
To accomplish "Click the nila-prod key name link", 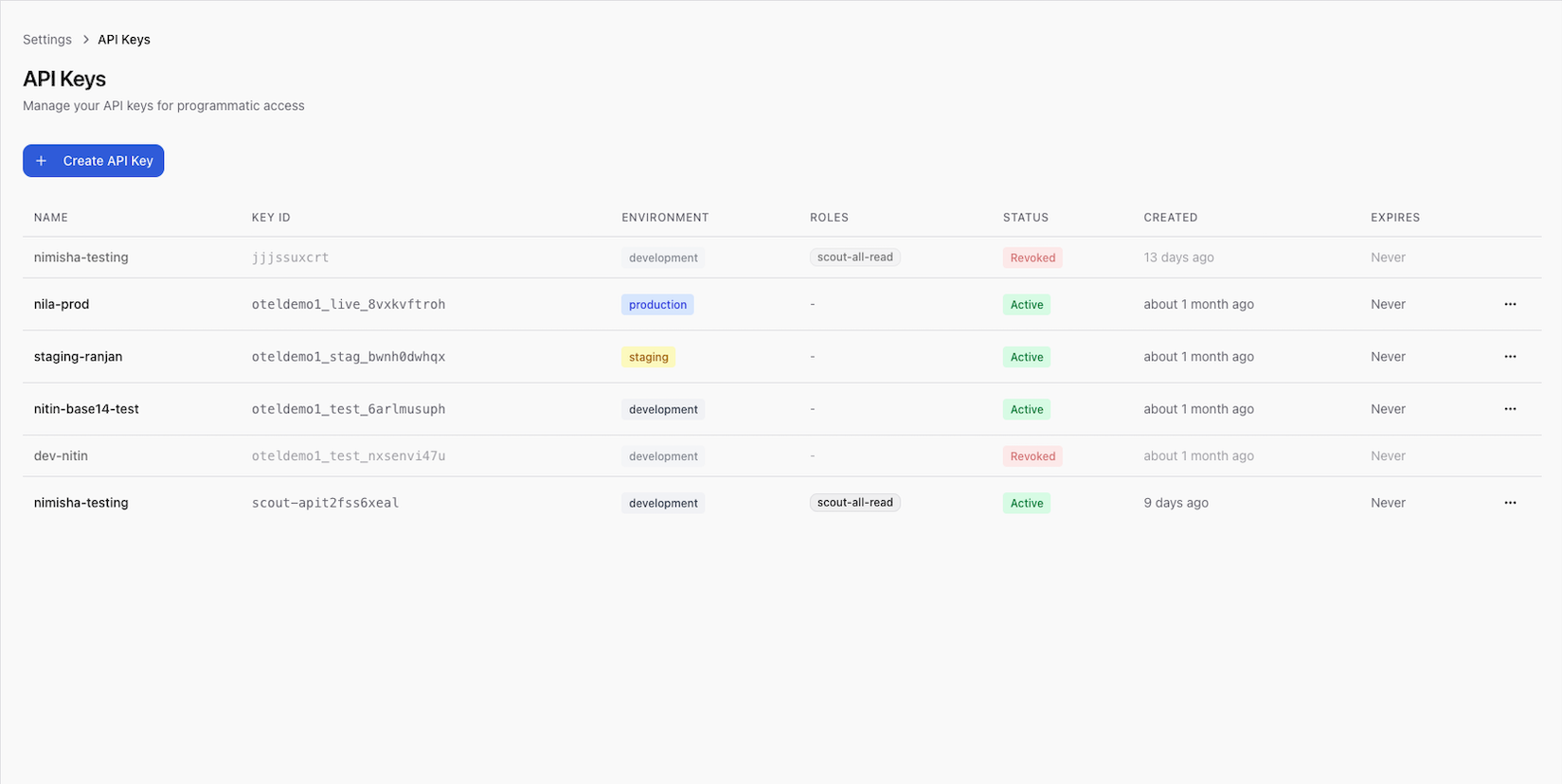I will point(61,304).
